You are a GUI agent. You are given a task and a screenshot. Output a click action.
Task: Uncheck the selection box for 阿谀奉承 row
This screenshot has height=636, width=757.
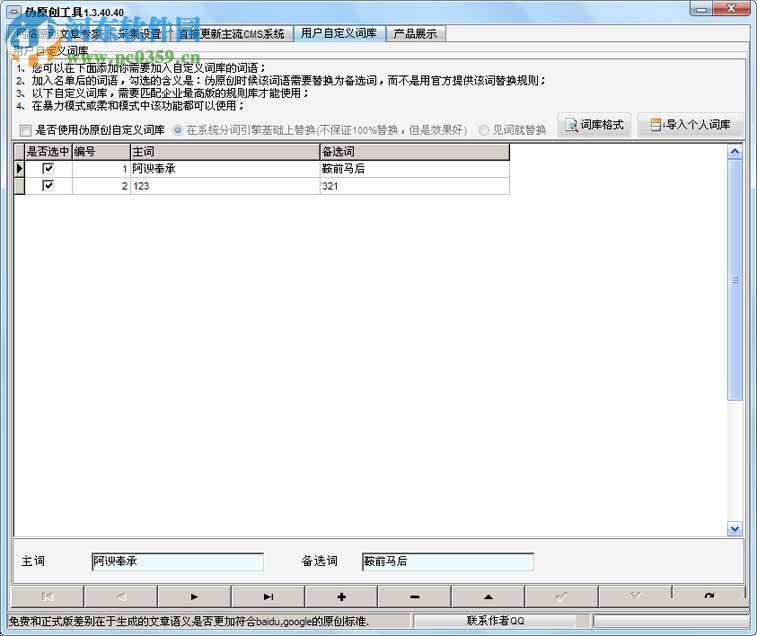pyautogui.click(x=48, y=169)
